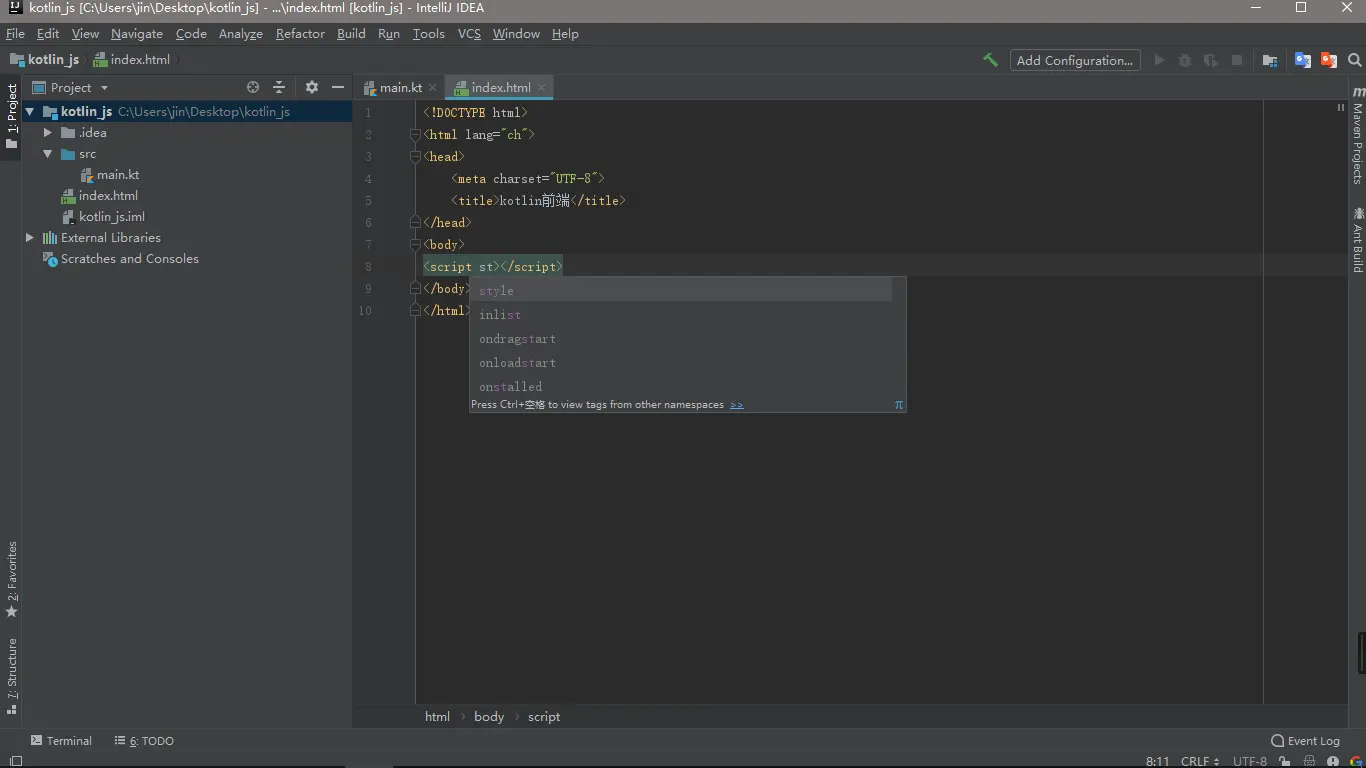Click the Stop square icon in toolbar
This screenshot has width=1366, height=768.
1237,60
